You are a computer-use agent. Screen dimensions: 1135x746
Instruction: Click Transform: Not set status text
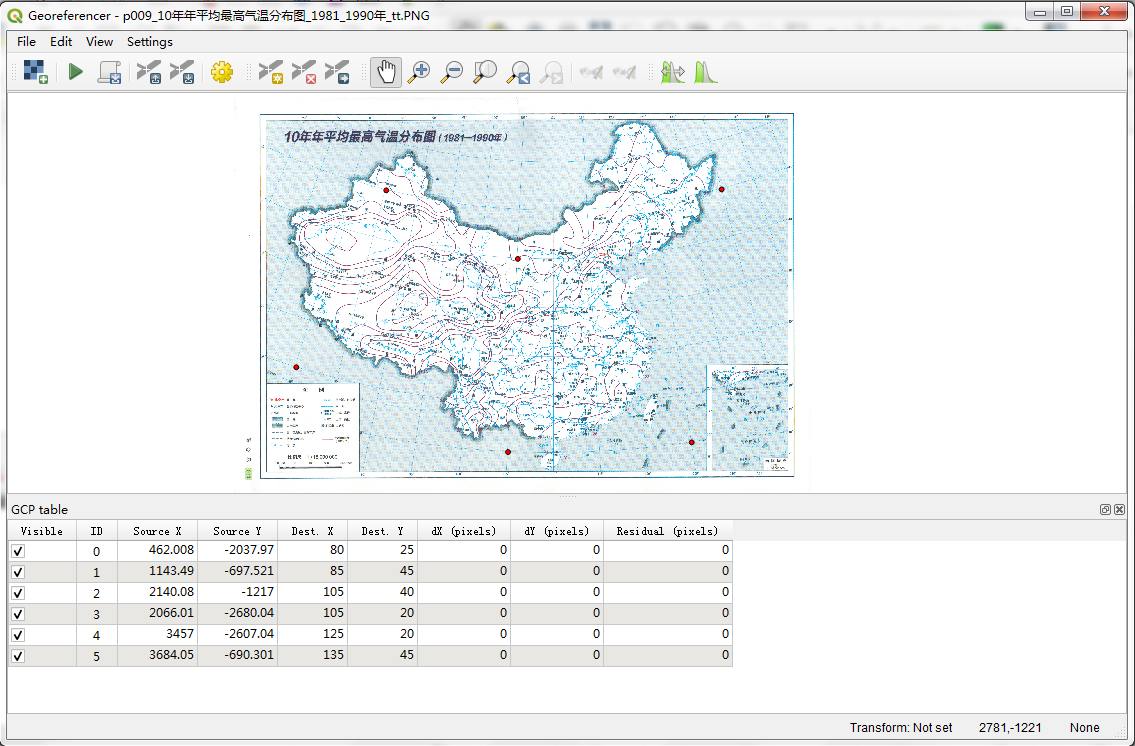(900, 728)
